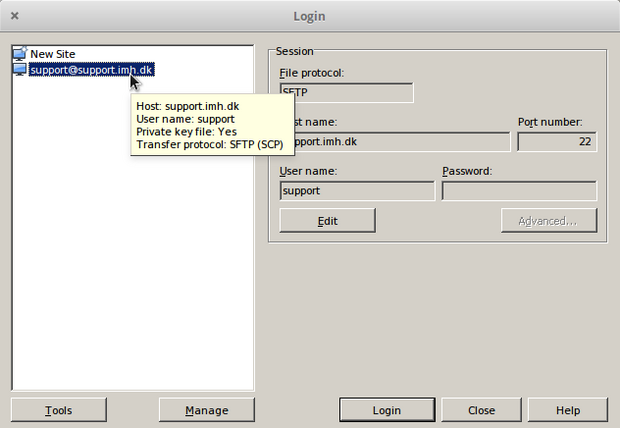
Task: Close the dialog with the title bar X
Action: [15, 16]
